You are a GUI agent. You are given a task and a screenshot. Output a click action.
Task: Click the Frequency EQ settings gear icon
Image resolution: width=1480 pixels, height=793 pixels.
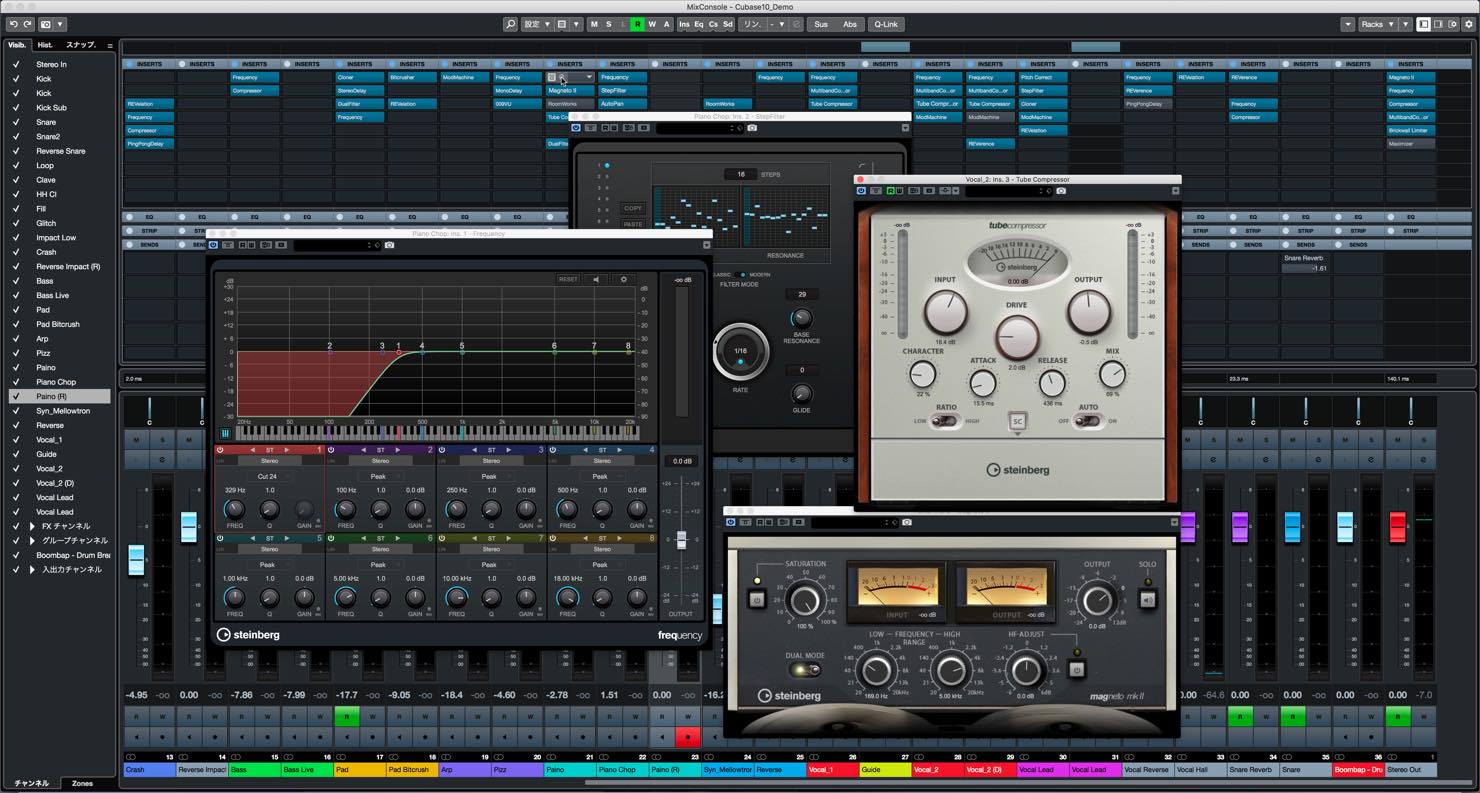click(x=623, y=279)
